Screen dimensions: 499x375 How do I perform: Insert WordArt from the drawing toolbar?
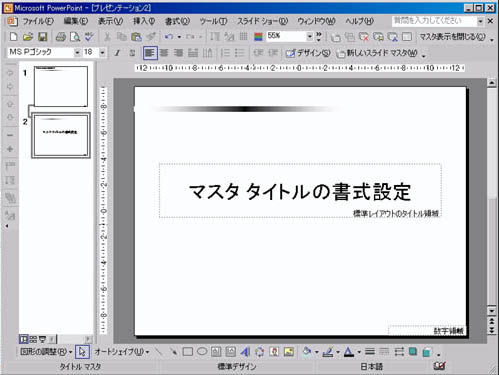[x=245, y=352]
